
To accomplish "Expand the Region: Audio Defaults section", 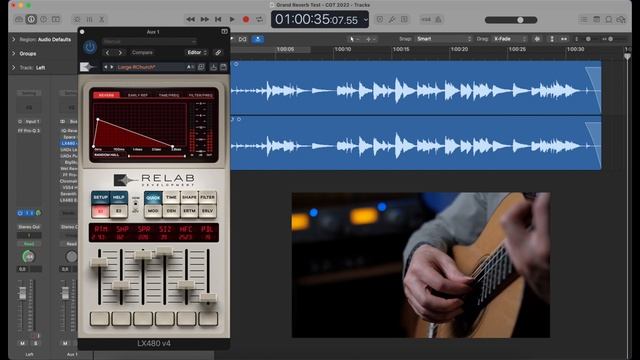I will (x=13, y=40).
